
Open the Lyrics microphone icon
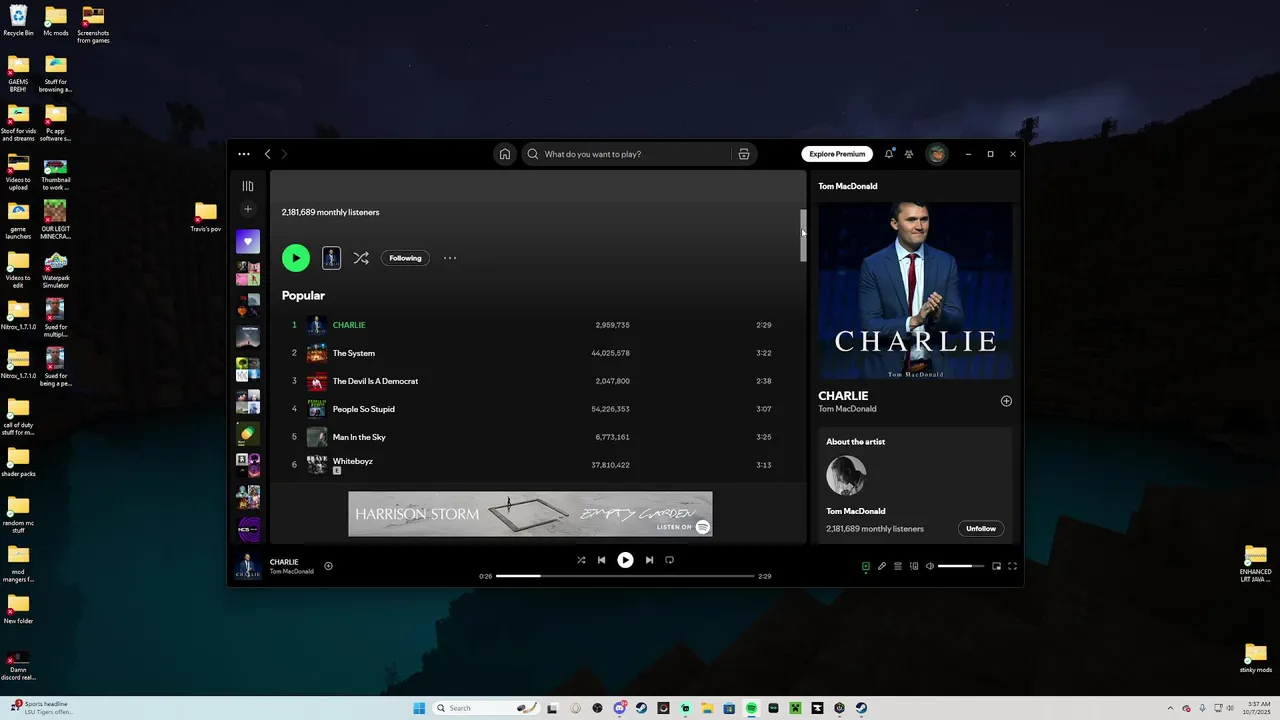point(882,566)
